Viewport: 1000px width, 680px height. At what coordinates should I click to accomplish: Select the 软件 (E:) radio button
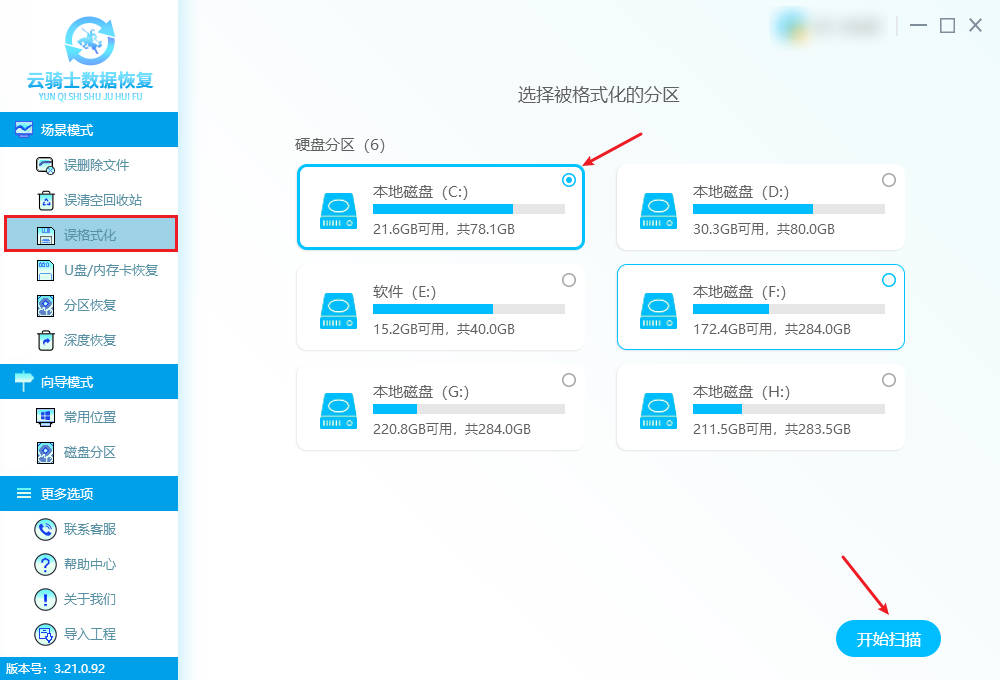tap(569, 280)
